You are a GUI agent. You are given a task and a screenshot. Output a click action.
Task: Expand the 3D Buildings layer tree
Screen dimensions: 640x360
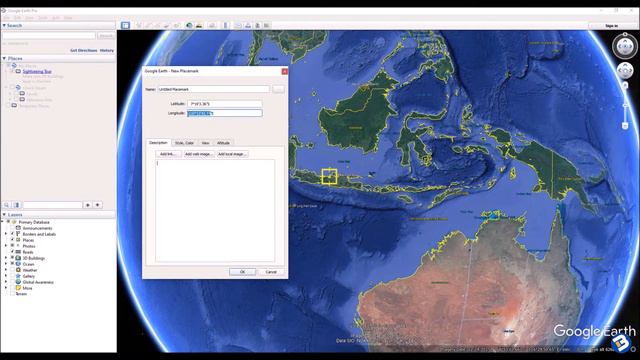tap(6, 258)
